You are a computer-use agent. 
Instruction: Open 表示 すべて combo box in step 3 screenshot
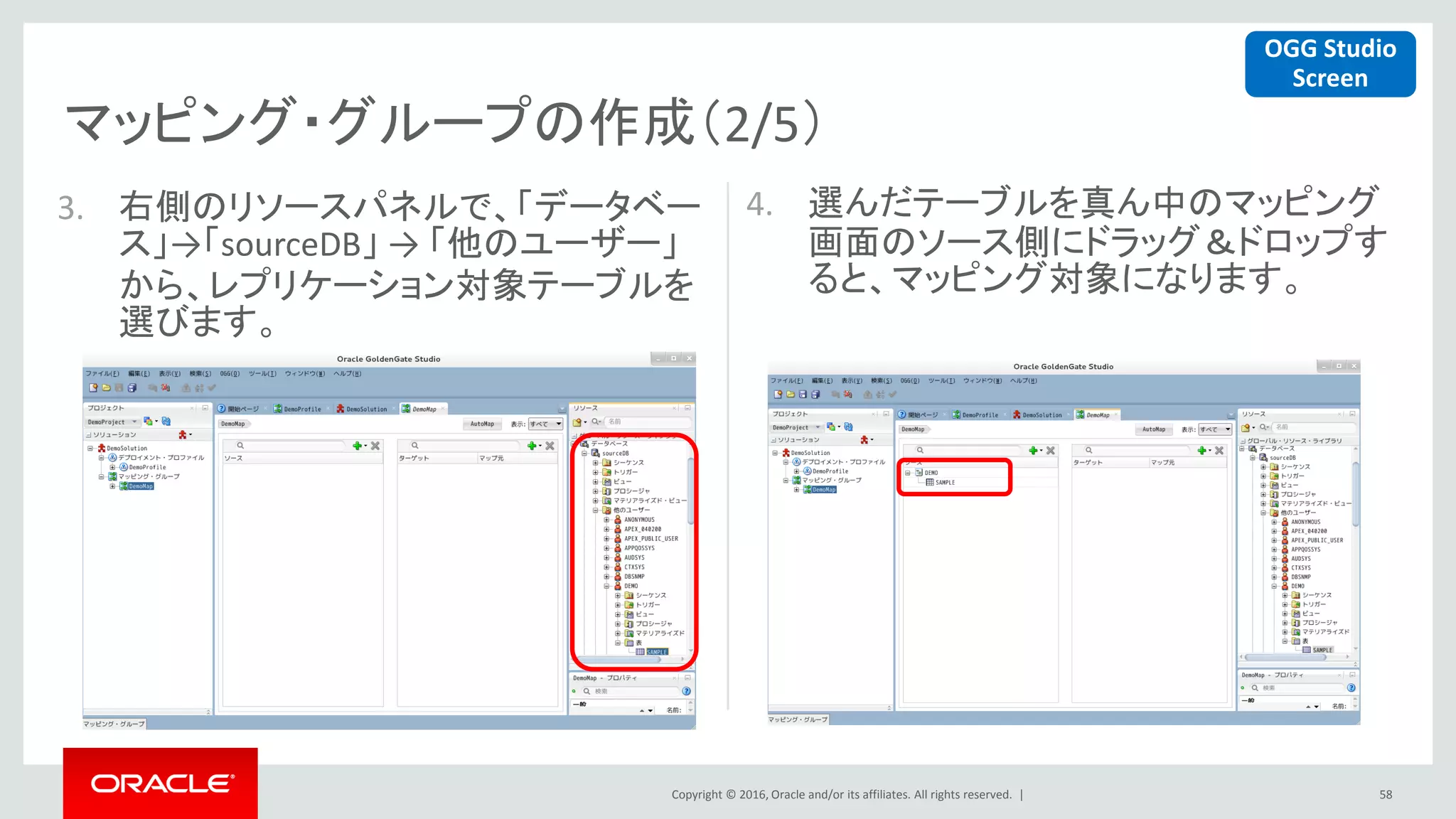(545, 424)
